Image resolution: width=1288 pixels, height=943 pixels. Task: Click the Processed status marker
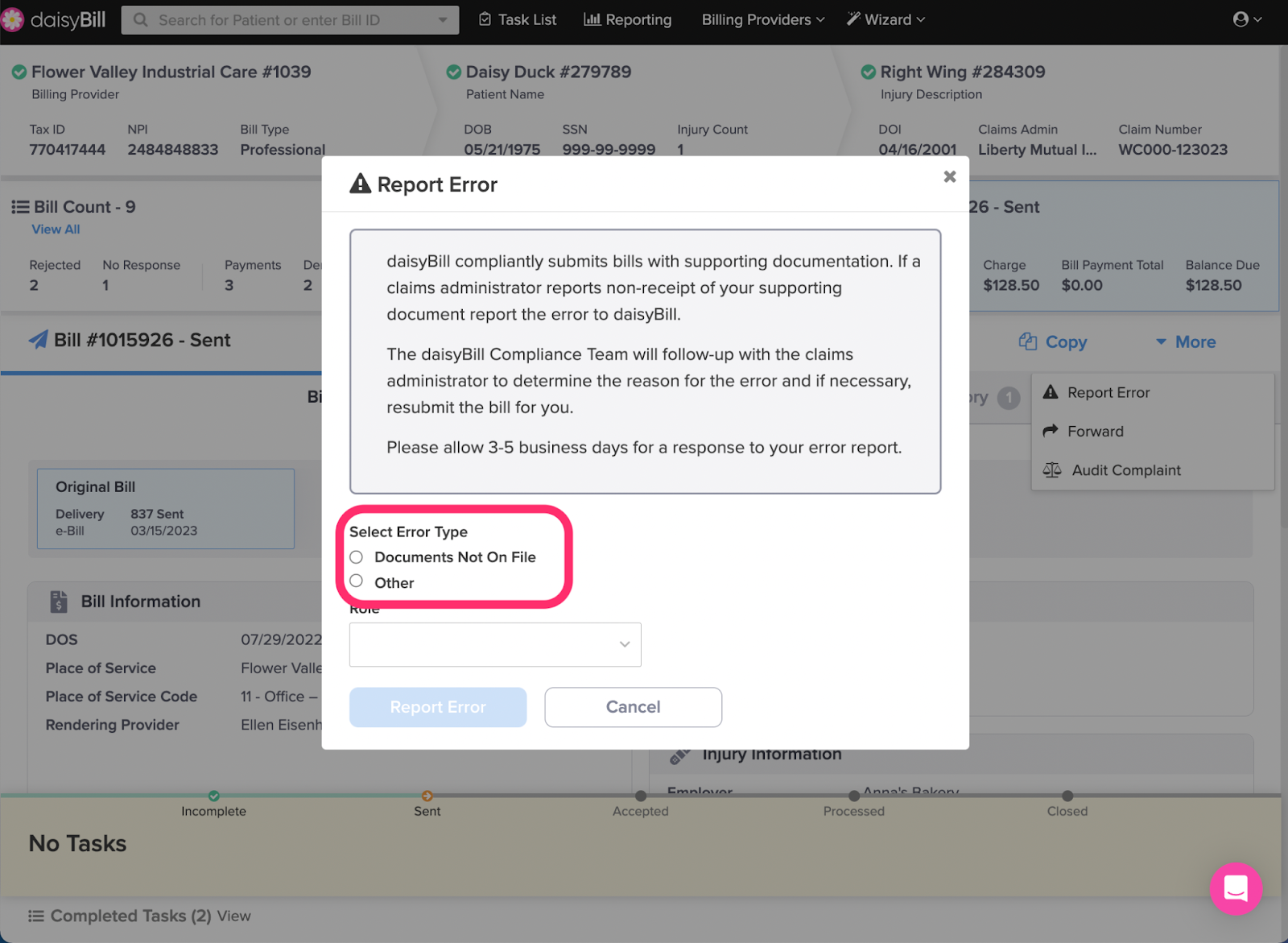(854, 796)
